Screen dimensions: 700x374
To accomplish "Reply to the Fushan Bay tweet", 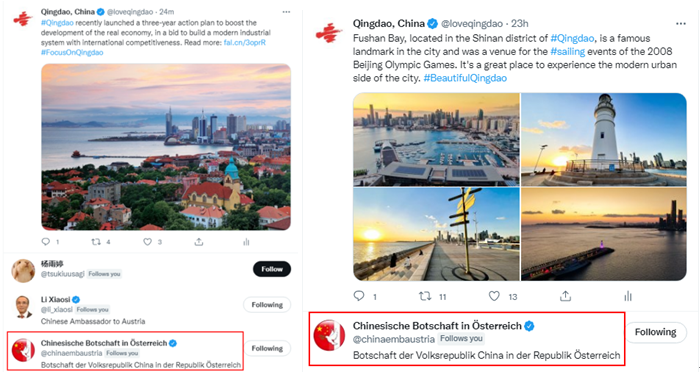I will 359,296.
